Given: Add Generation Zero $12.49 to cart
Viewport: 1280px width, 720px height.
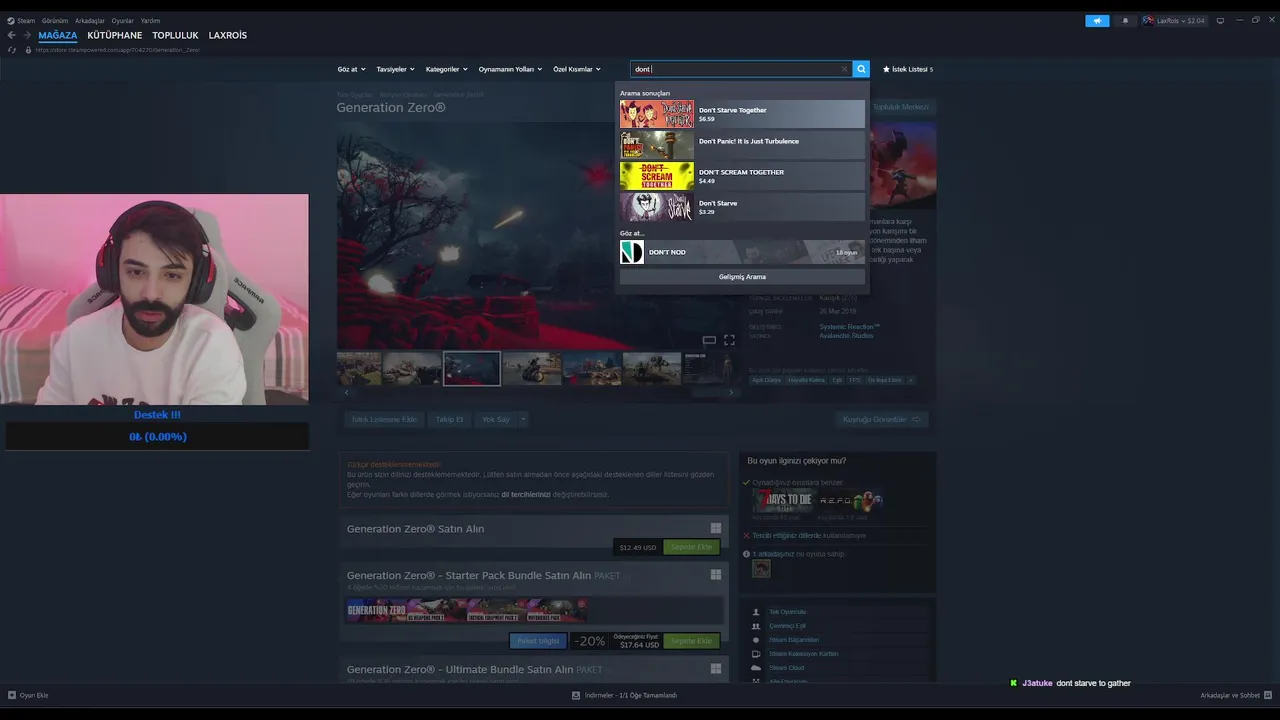Looking at the screenshot, I should pos(691,547).
